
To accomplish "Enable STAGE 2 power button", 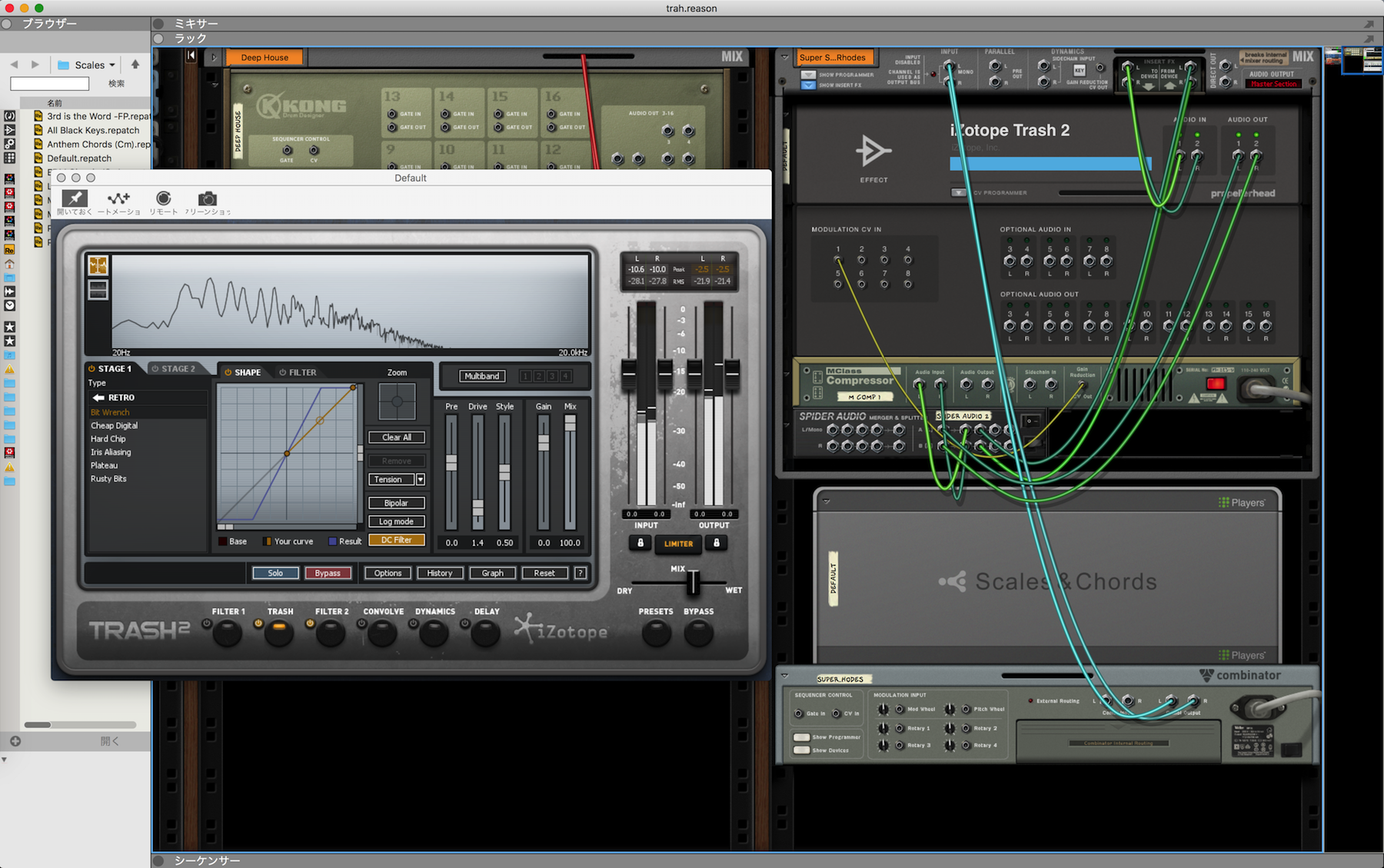I will (155, 369).
